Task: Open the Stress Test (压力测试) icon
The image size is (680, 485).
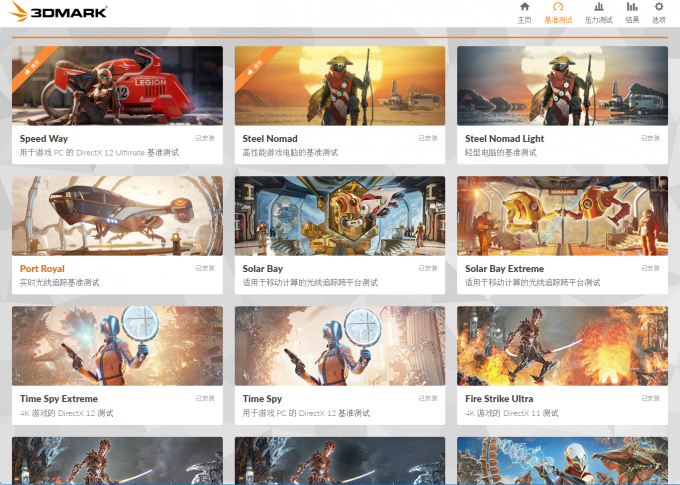Action: [x=599, y=7]
